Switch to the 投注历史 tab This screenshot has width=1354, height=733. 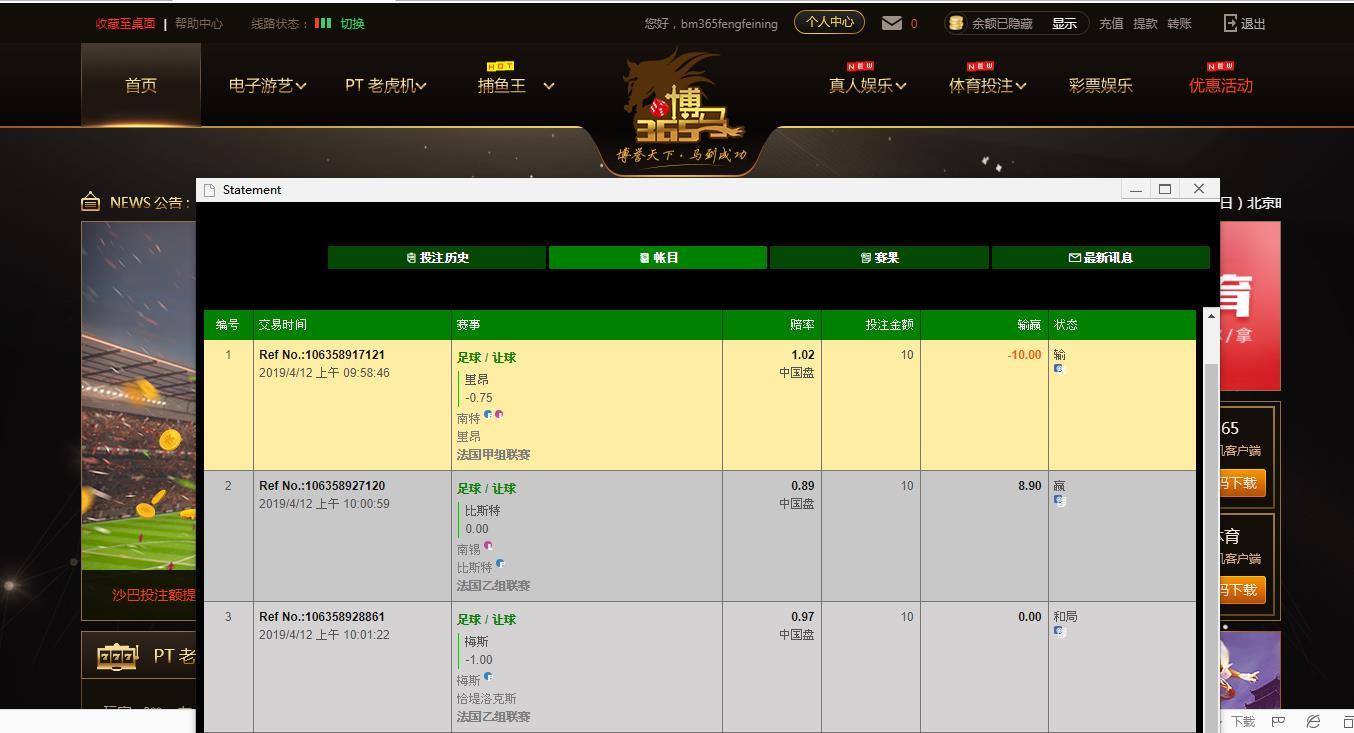(437, 257)
